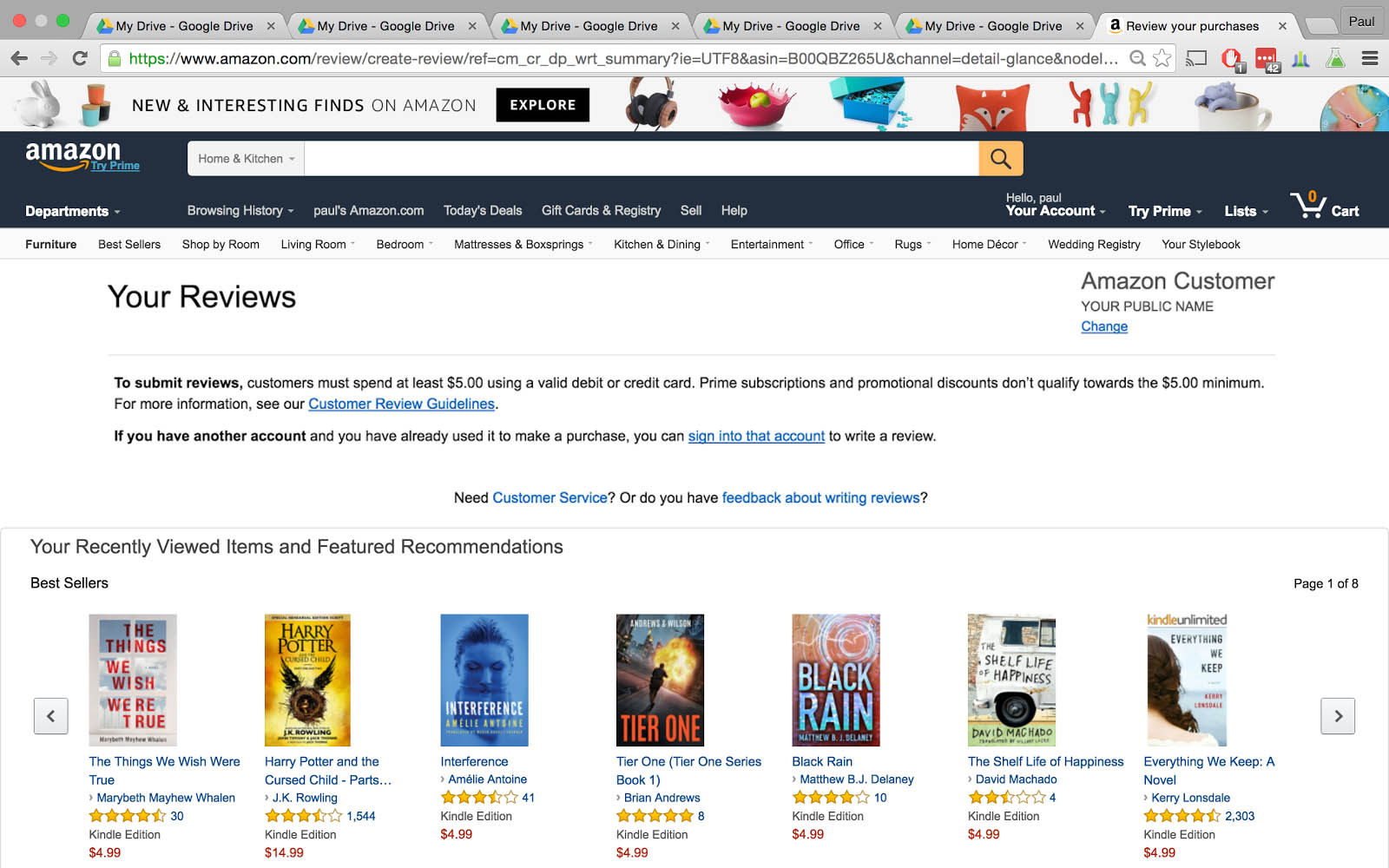Click feedback about writing reviews link
Screen dimensions: 1389x868
pyautogui.click(x=820, y=497)
